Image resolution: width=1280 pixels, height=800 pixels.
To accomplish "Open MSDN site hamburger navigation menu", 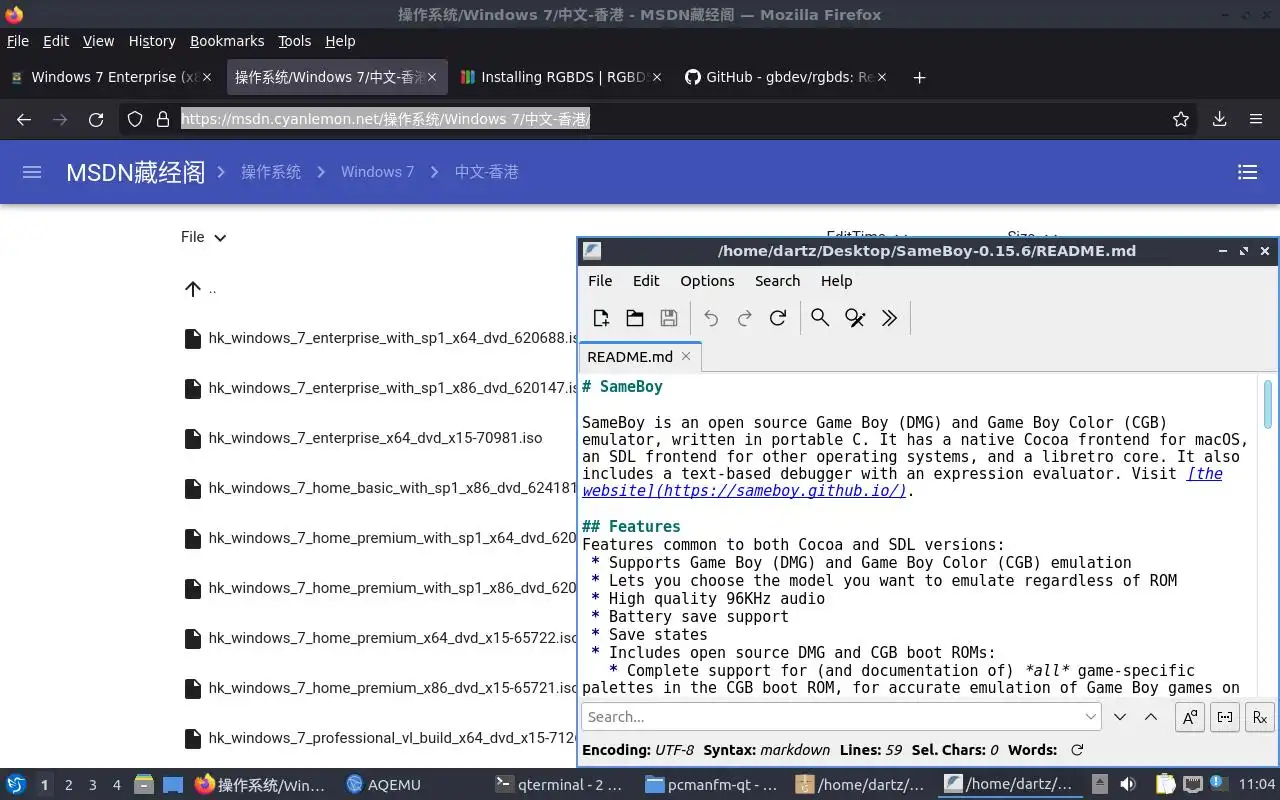I will (x=32, y=172).
